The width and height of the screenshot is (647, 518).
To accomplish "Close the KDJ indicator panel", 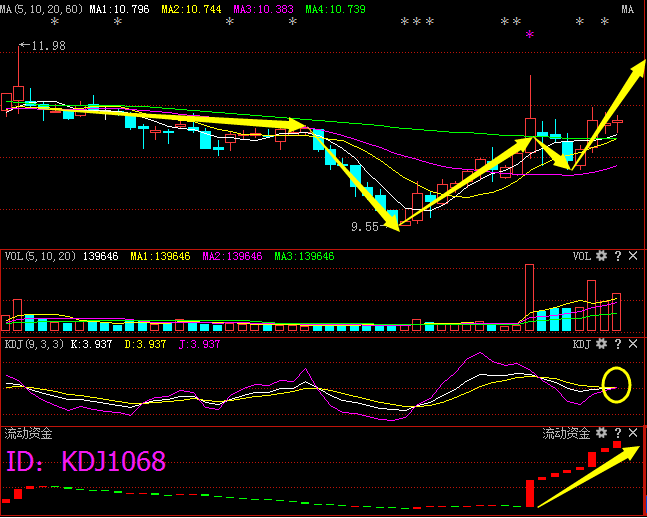I will pyautogui.click(x=633, y=344).
